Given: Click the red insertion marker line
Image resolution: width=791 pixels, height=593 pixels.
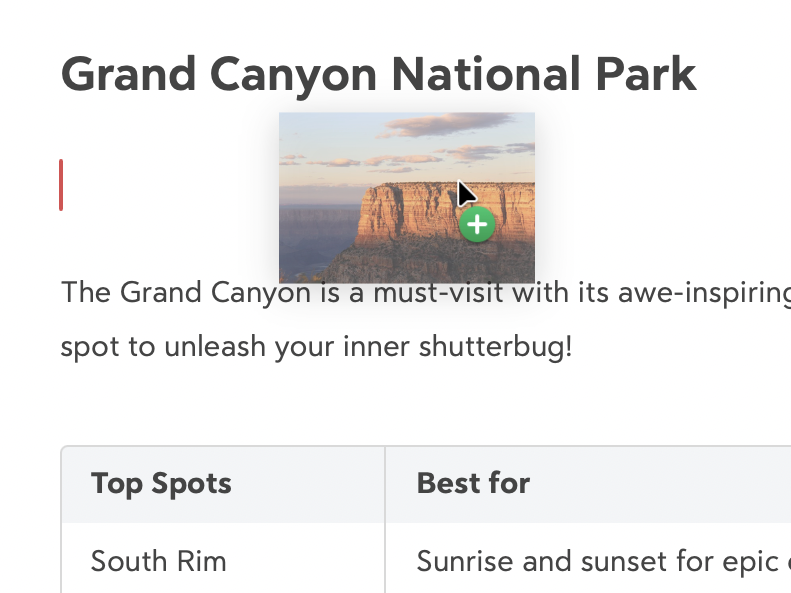Looking at the screenshot, I should pyautogui.click(x=61, y=185).
